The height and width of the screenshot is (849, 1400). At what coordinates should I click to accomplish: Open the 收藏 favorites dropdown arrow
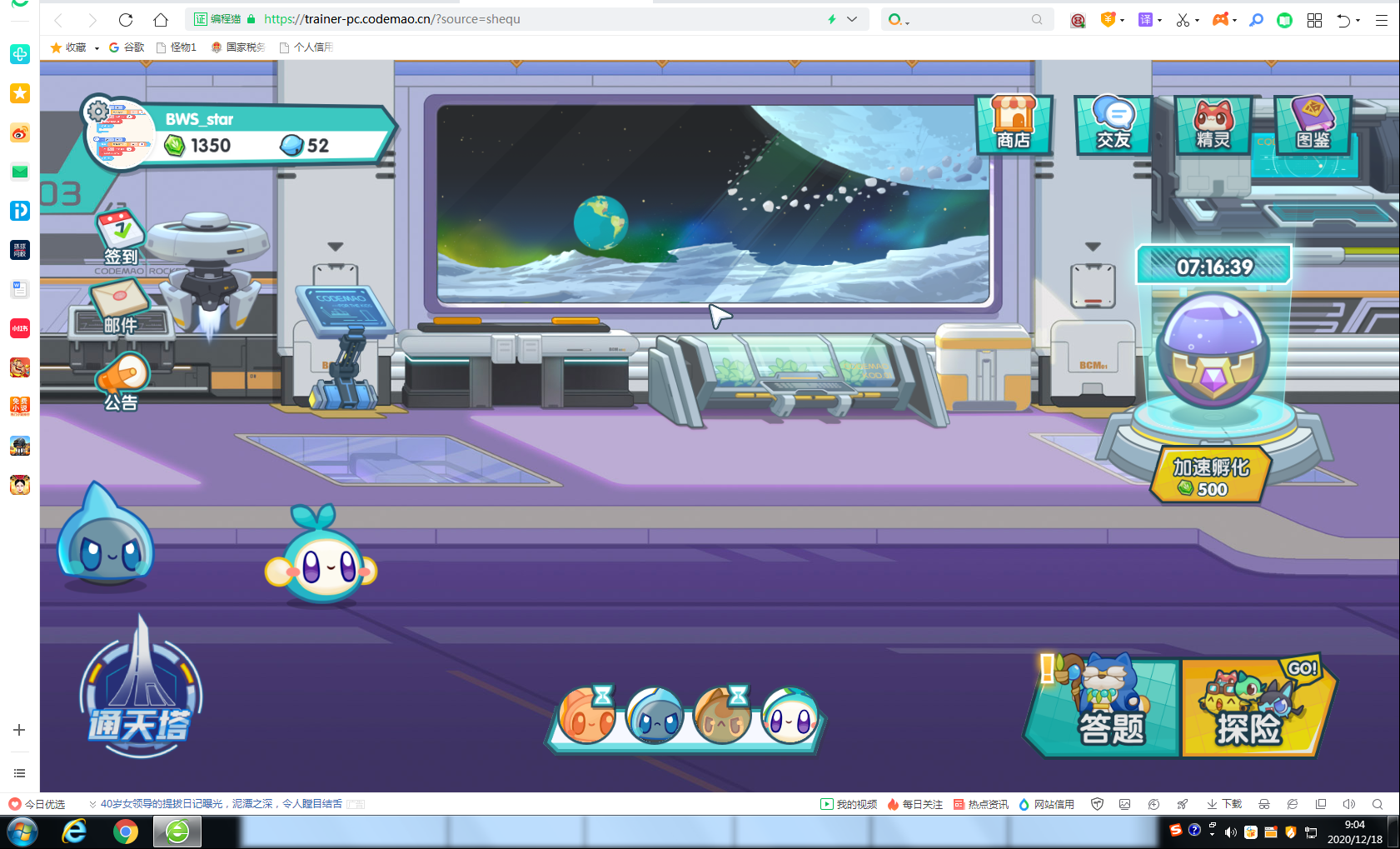click(97, 48)
